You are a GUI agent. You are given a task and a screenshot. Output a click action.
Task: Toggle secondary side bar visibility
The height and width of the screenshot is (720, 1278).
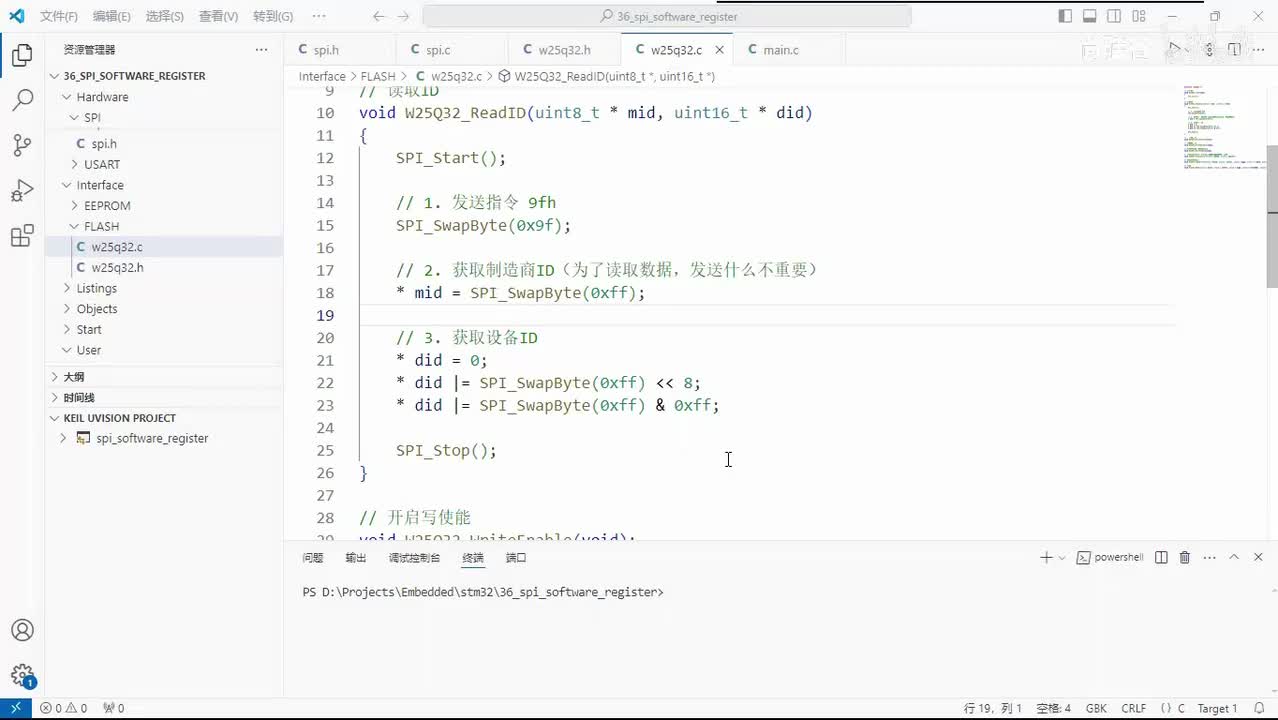[x=1114, y=16]
